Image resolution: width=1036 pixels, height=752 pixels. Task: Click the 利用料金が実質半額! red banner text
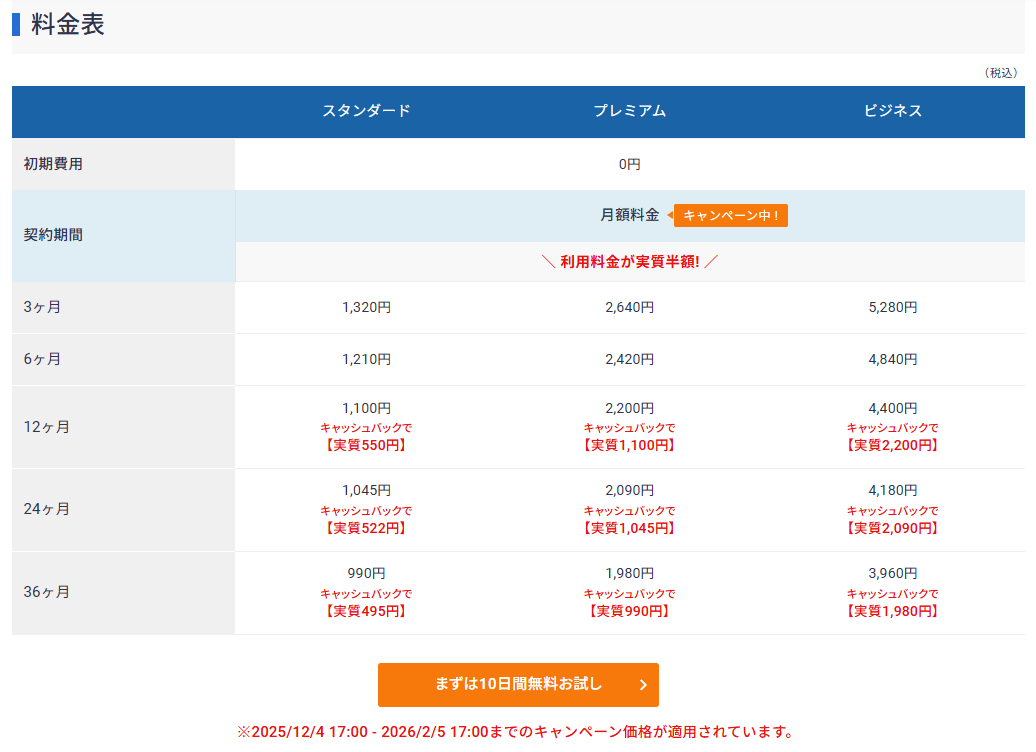(x=629, y=262)
